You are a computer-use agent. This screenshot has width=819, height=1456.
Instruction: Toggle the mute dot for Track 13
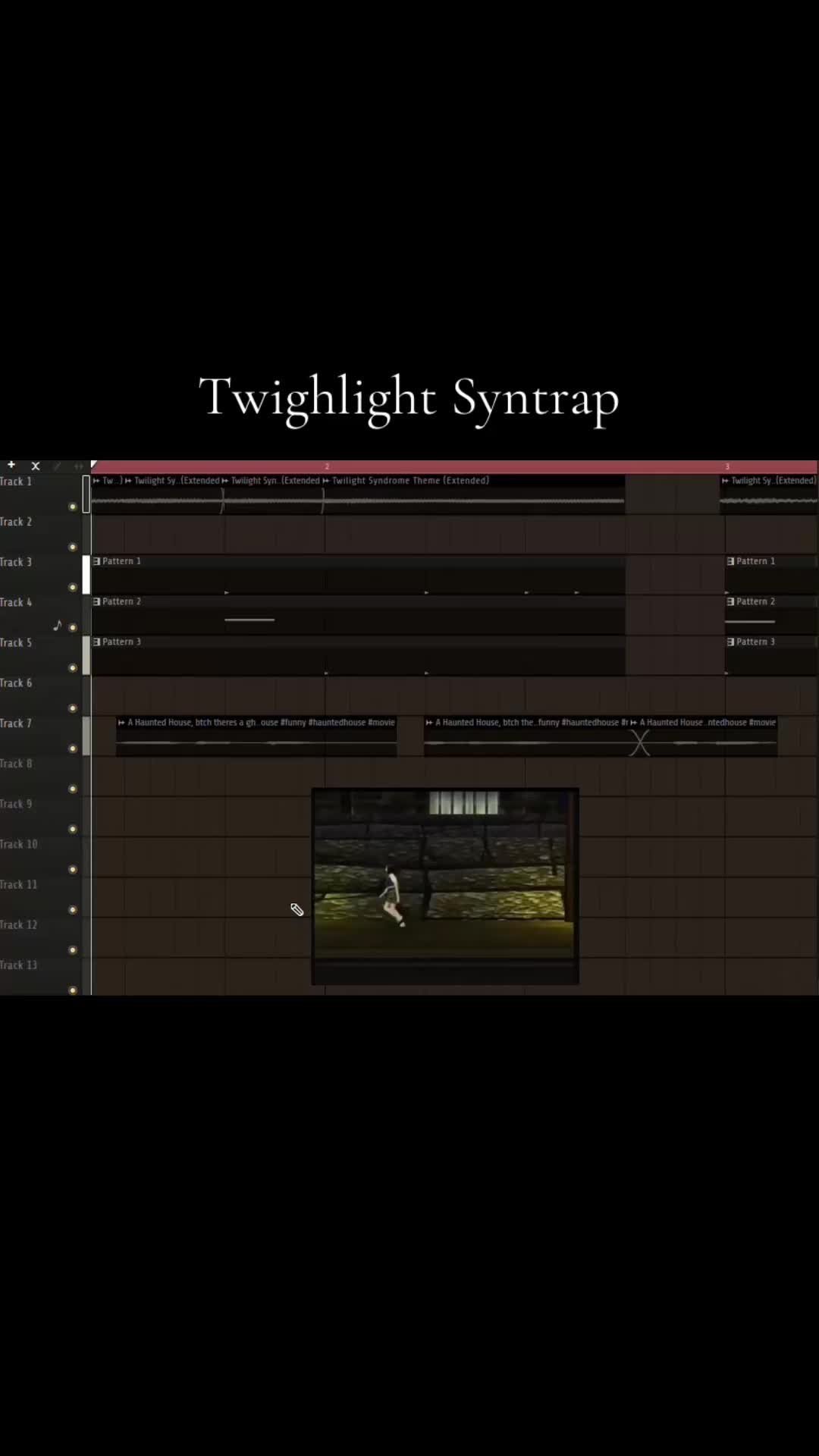(x=73, y=990)
